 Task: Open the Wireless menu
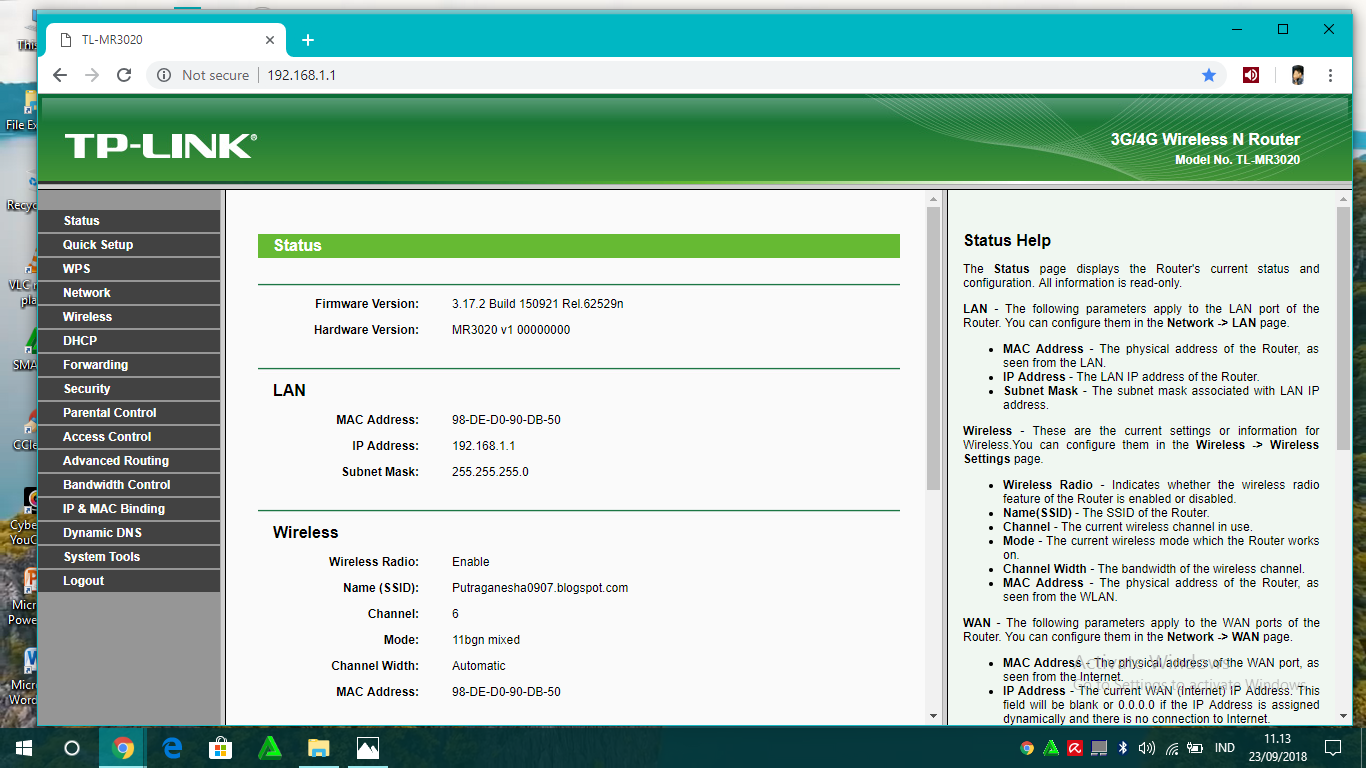click(x=128, y=317)
